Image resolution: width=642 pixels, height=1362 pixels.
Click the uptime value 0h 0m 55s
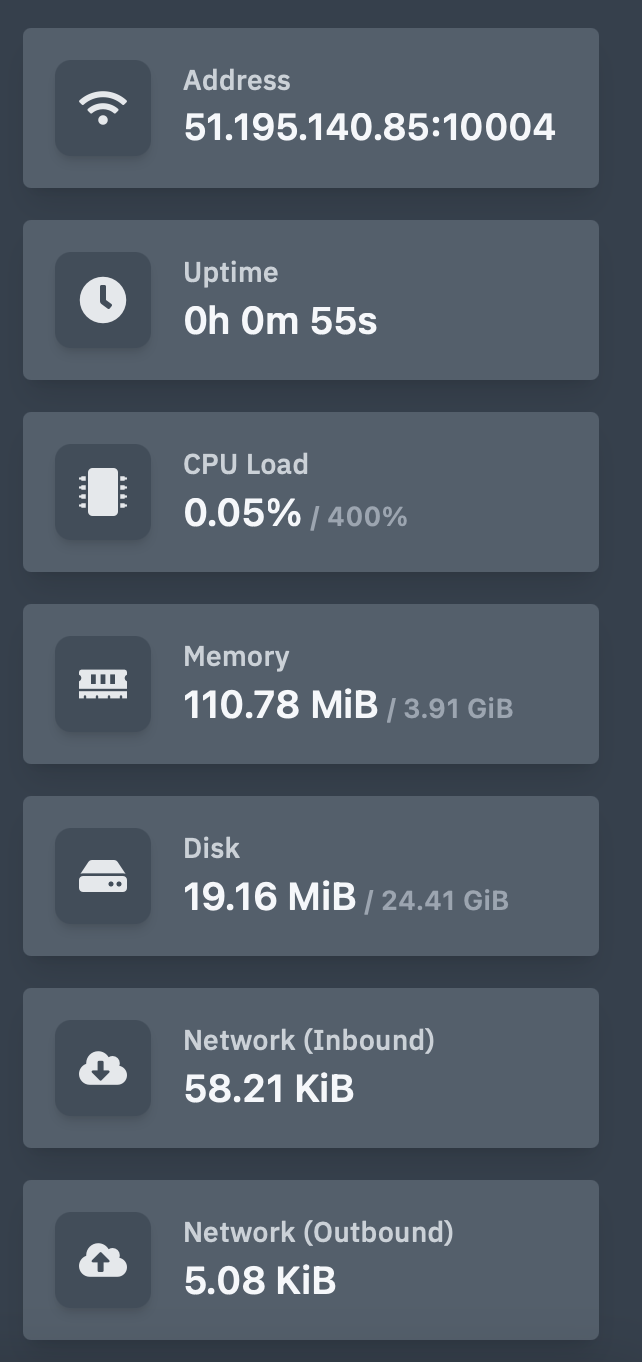pos(280,320)
